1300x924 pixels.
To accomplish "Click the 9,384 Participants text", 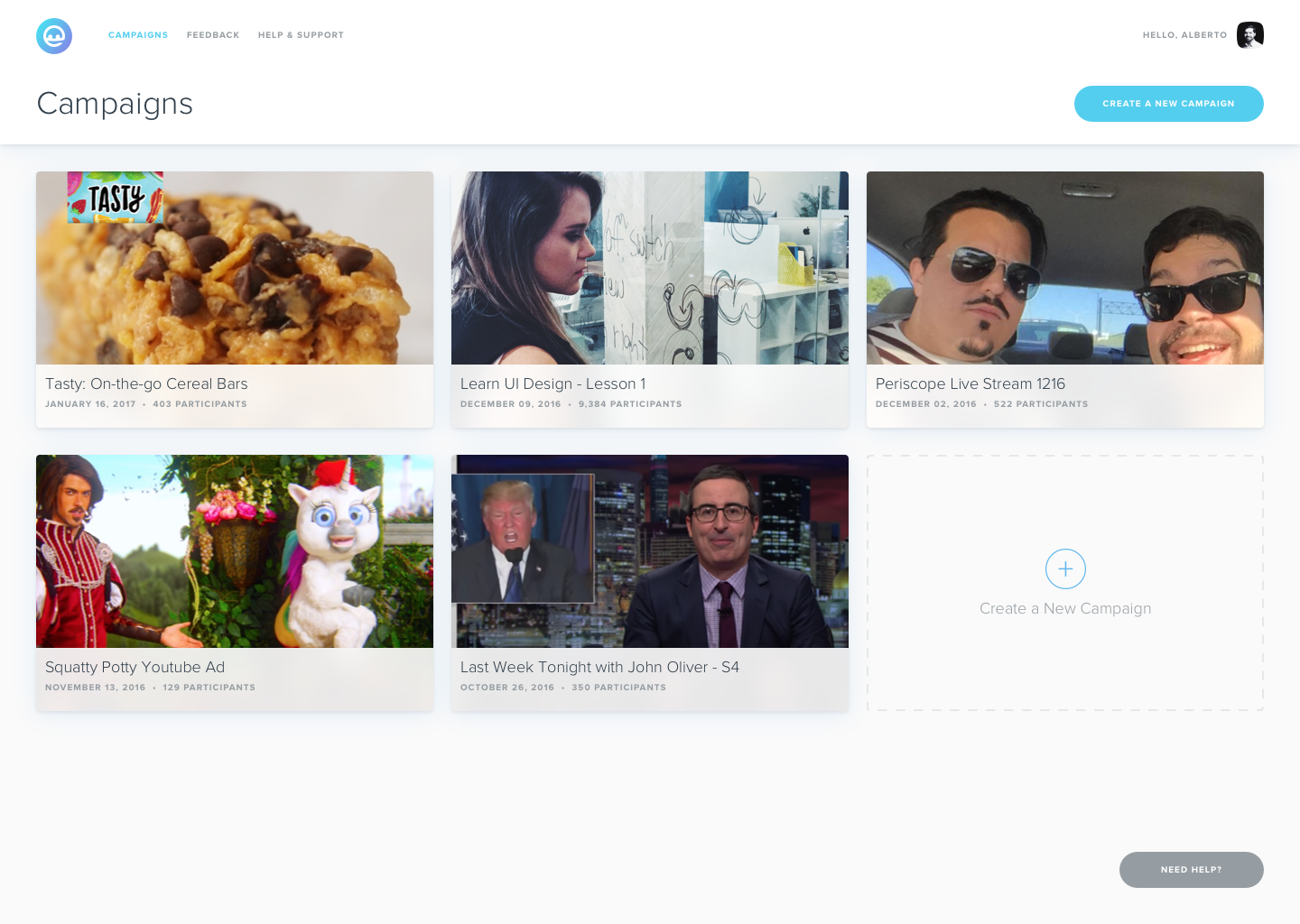I will 630,404.
